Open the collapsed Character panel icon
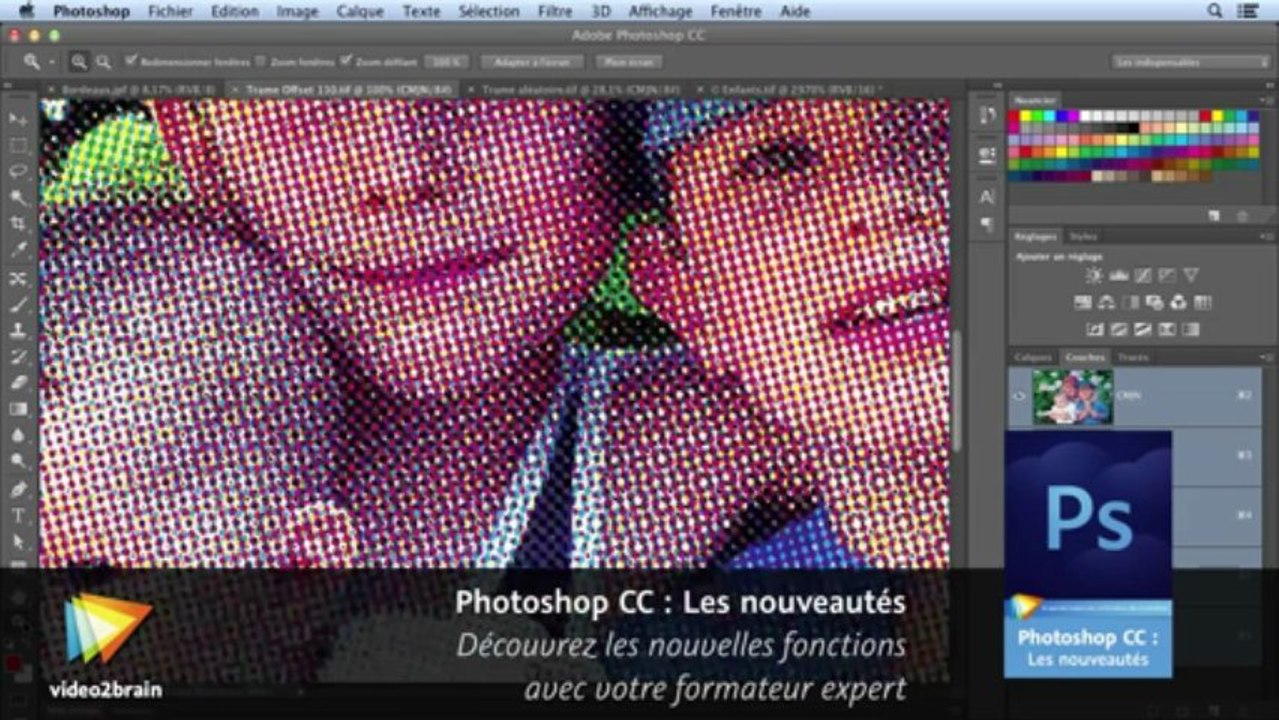 coord(987,197)
